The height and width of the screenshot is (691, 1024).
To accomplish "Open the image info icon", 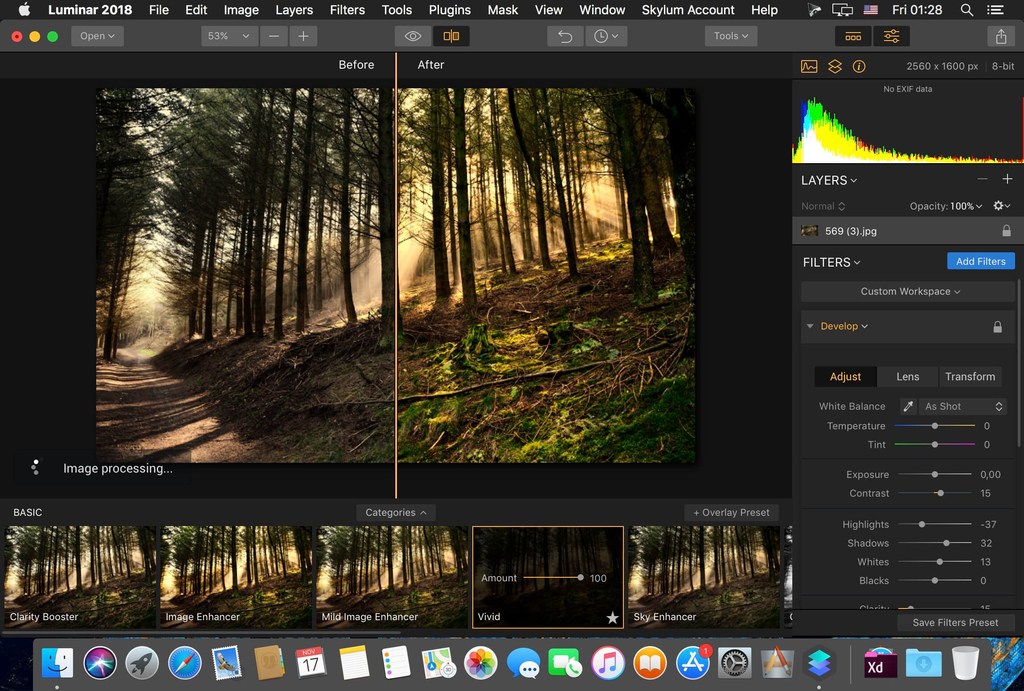I will click(859, 67).
